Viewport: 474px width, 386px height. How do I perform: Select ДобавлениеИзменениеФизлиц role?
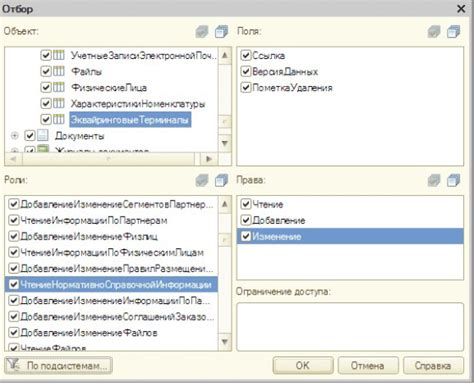click(x=89, y=236)
